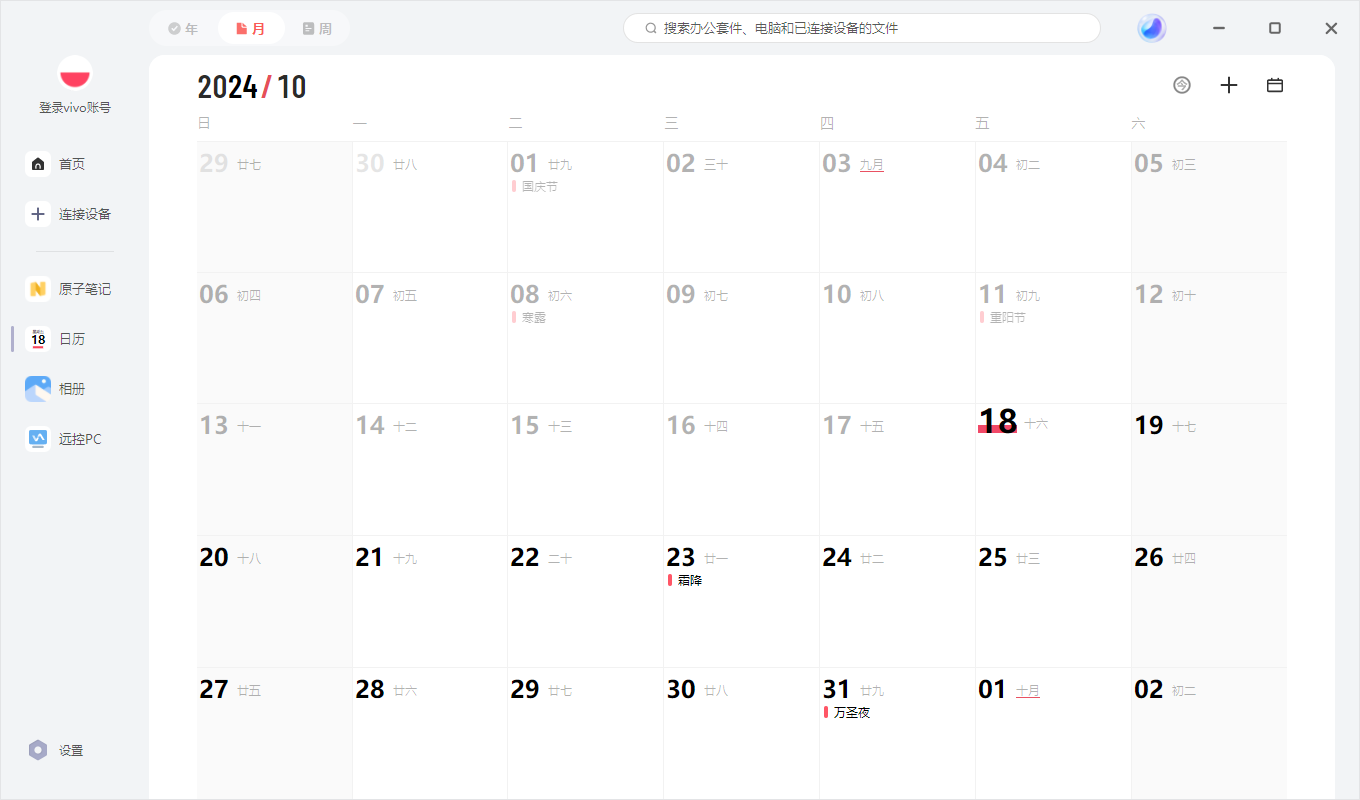This screenshot has width=1360, height=800.
Task: Select October 30 廿八 date
Action: (x=741, y=733)
